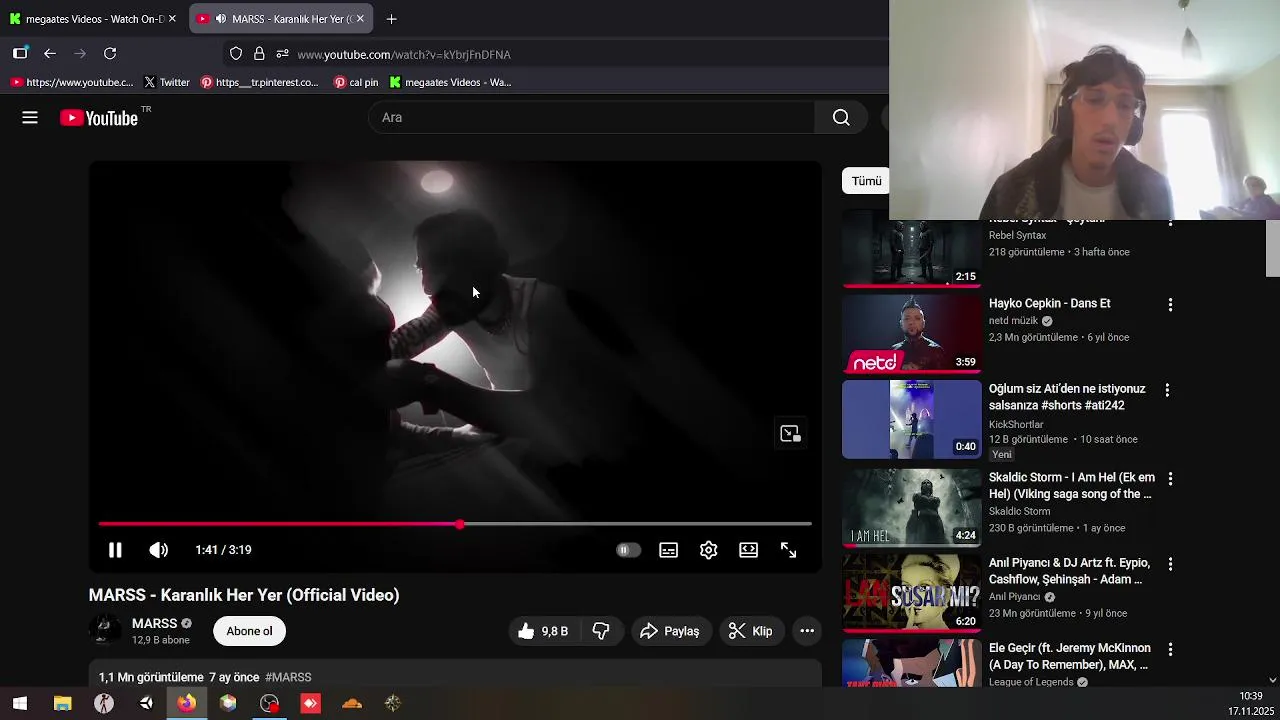Image resolution: width=1280 pixels, height=720 pixels.
Task: Click the recommendations scrollbar down arrow
Action: [1272, 680]
